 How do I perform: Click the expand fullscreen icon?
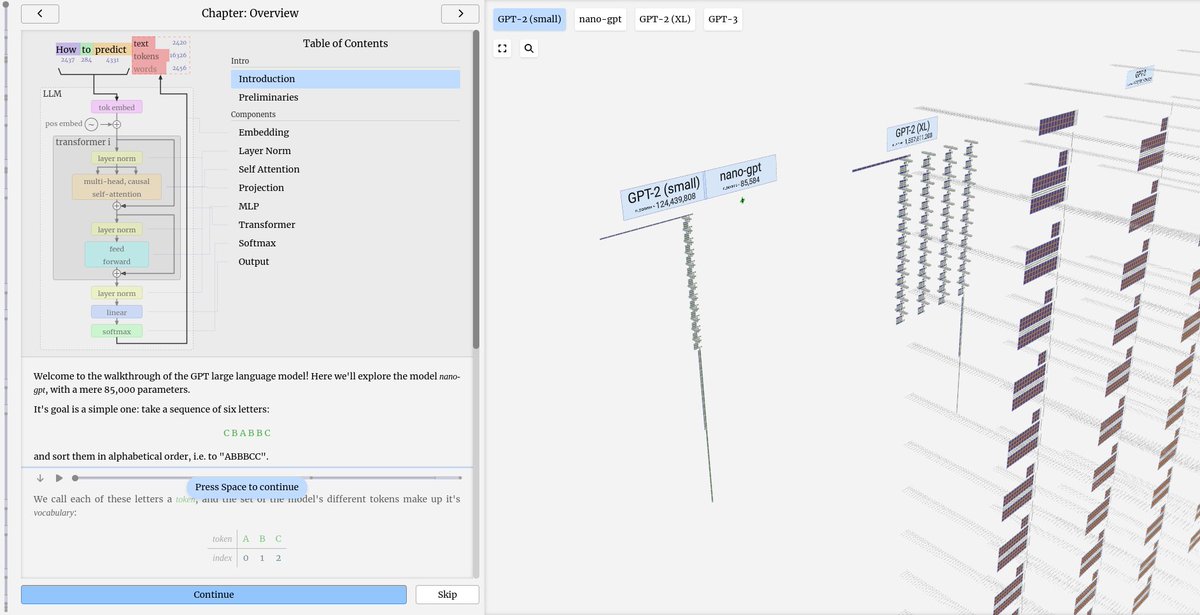click(503, 48)
